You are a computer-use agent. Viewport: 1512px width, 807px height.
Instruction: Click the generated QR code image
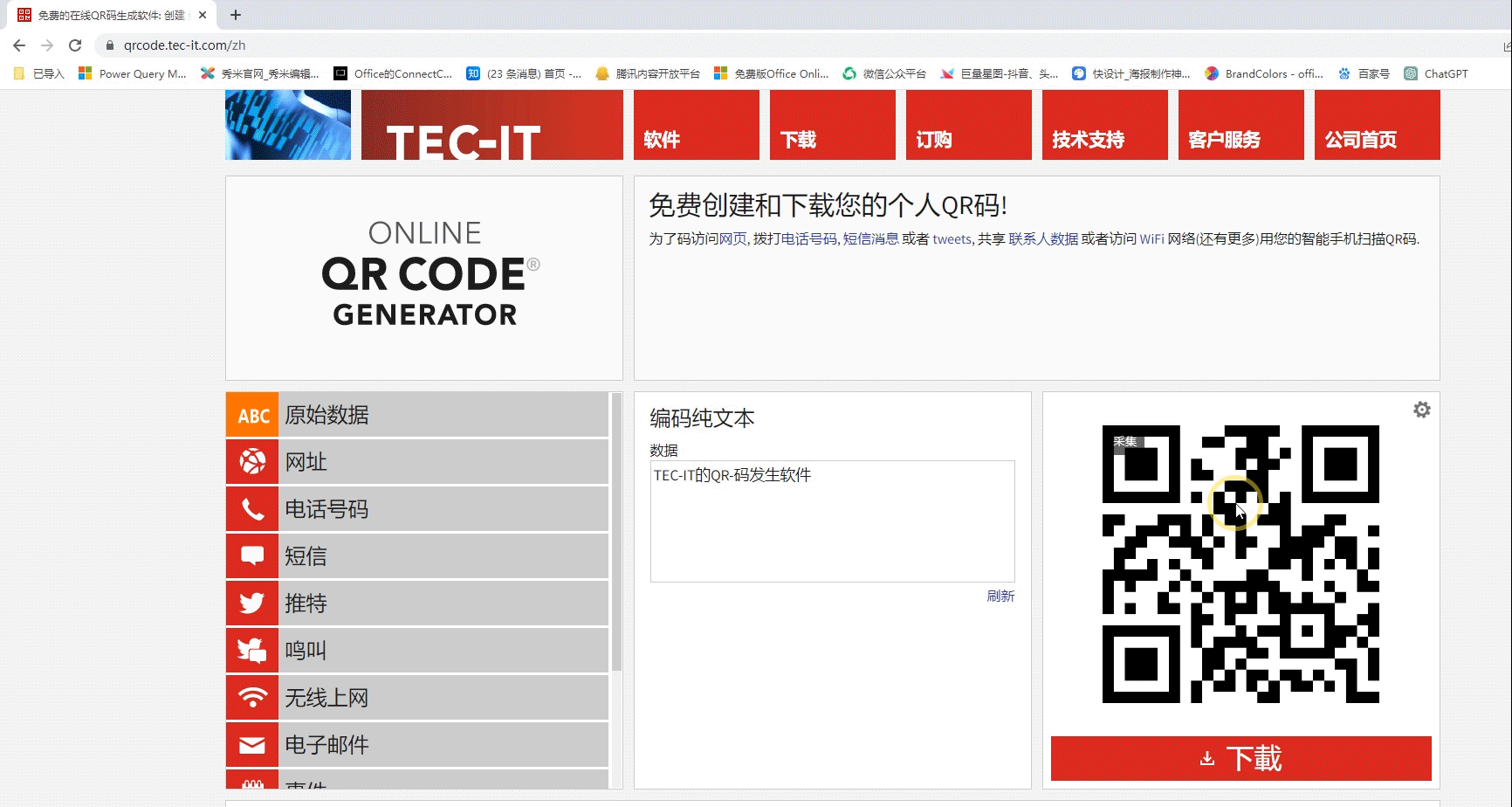pos(1241,564)
